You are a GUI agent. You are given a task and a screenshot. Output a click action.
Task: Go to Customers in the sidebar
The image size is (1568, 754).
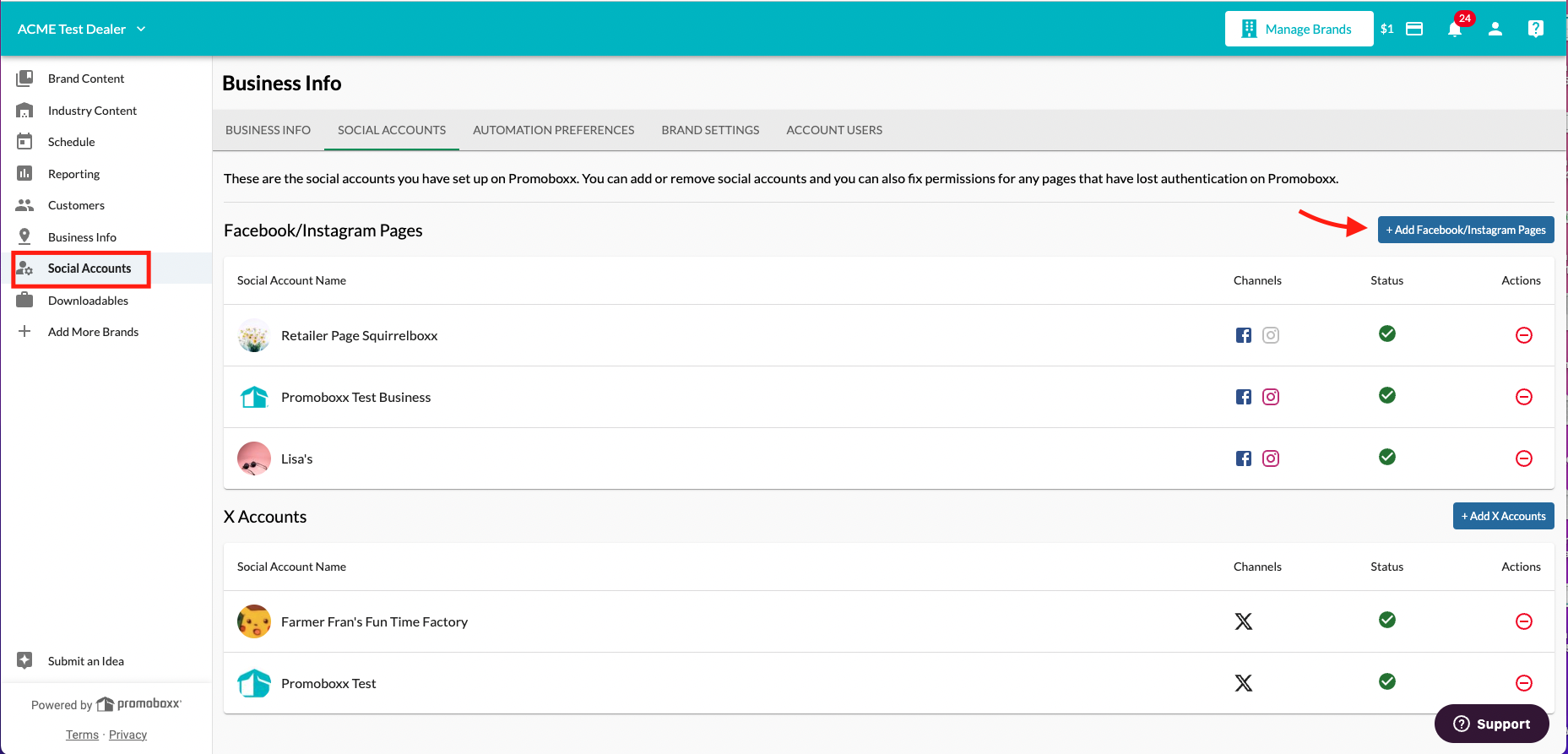76,205
